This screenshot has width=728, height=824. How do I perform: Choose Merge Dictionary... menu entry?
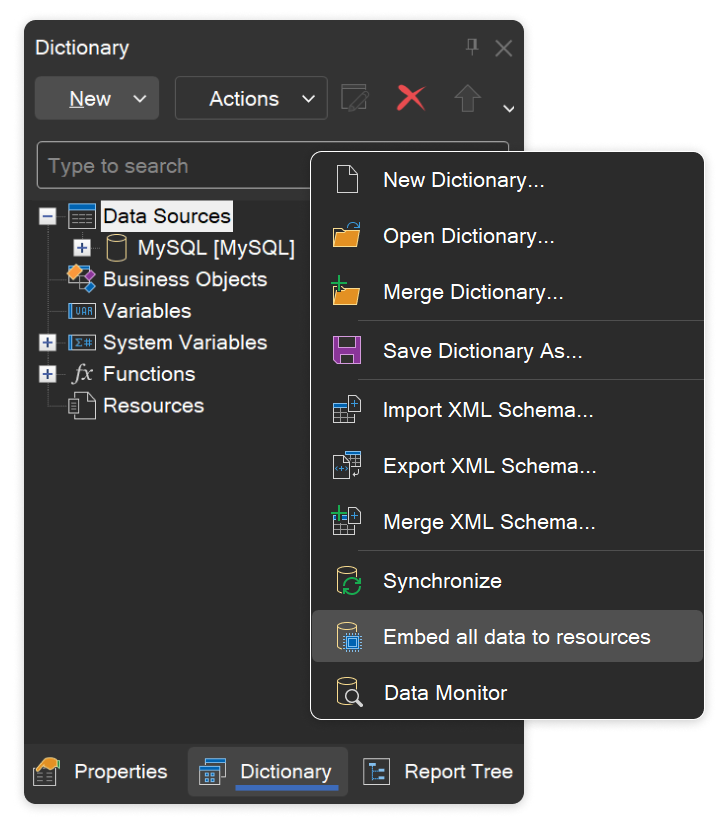click(x=507, y=292)
